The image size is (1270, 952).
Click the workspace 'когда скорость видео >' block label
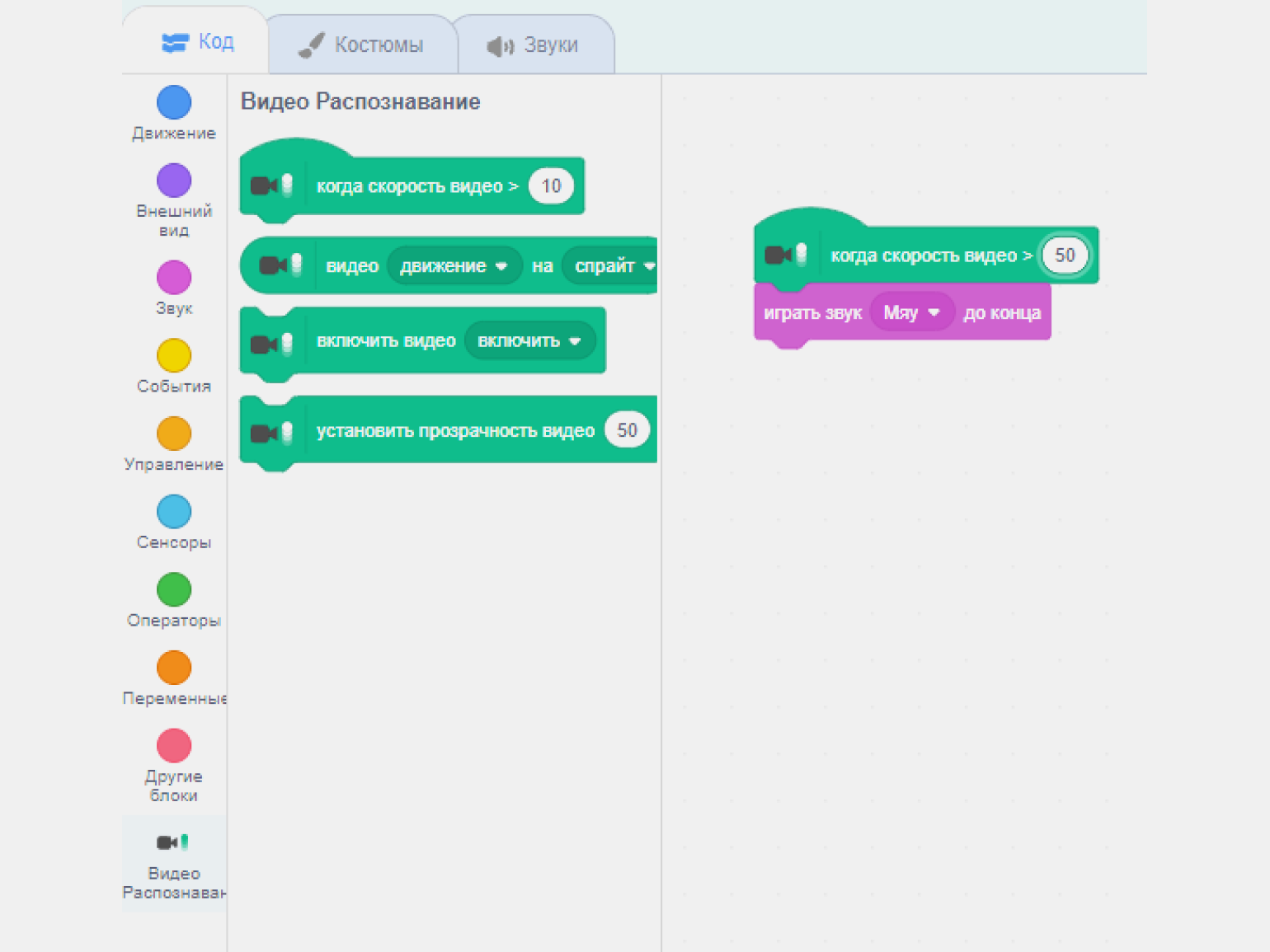(931, 256)
